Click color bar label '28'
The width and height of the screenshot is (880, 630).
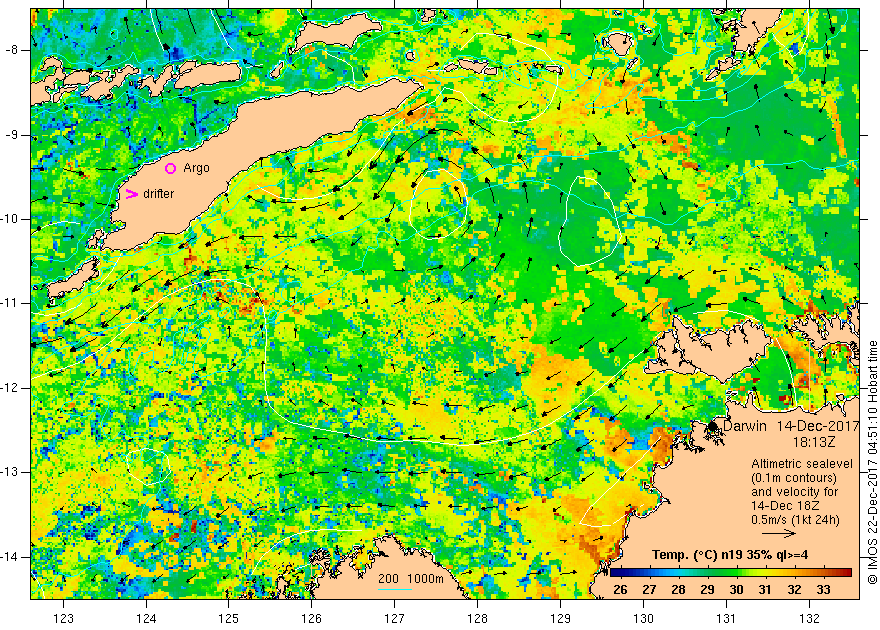678,590
